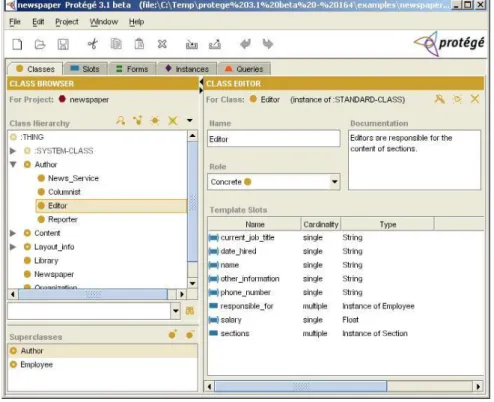Sort slots by the Type column header
The height and width of the screenshot is (402, 494).
[388, 224]
